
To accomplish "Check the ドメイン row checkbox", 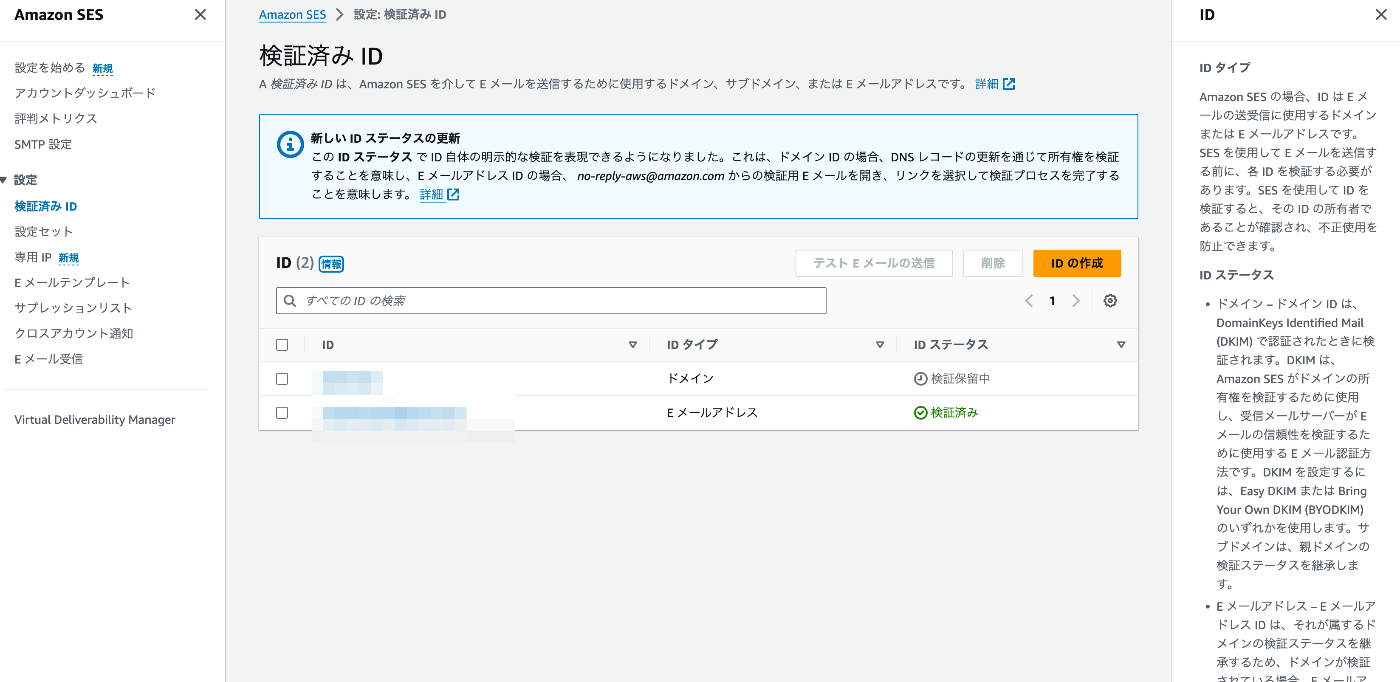I will (282, 379).
